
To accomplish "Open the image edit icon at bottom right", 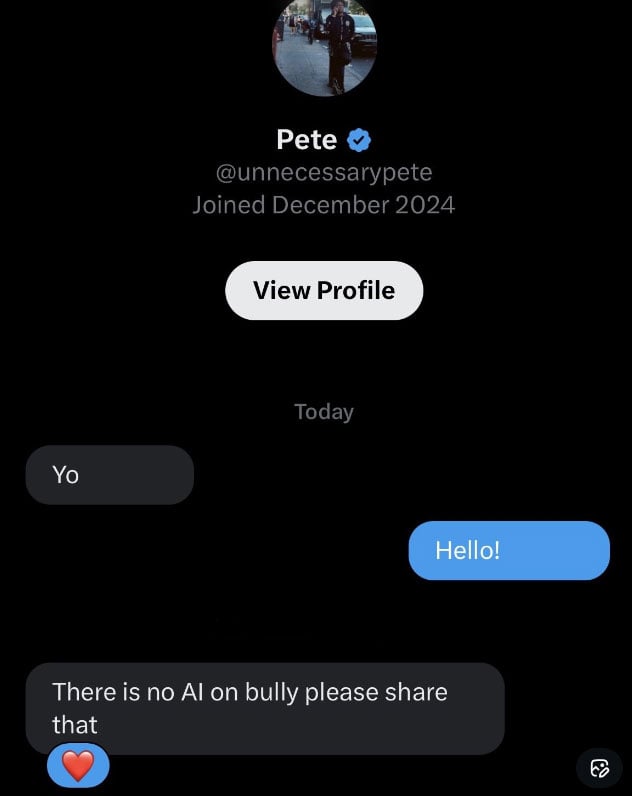I will coord(600,768).
